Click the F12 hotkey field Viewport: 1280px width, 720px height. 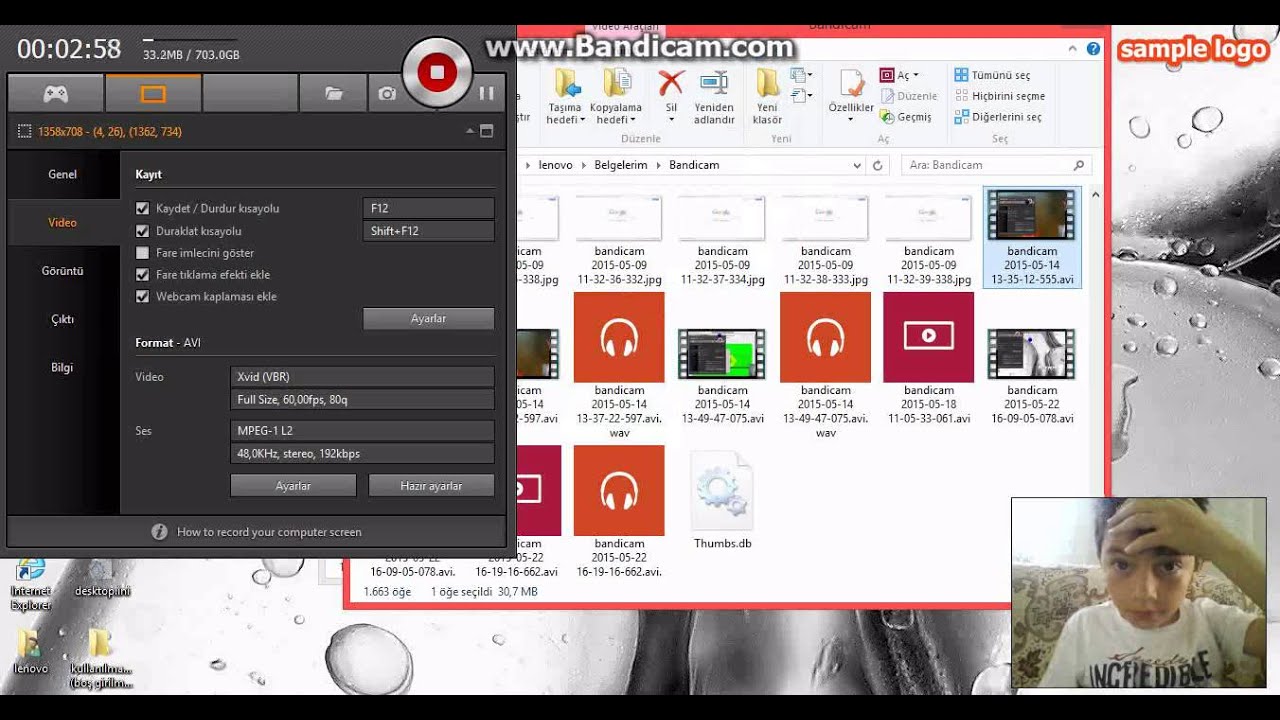pyautogui.click(x=428, y=208)
